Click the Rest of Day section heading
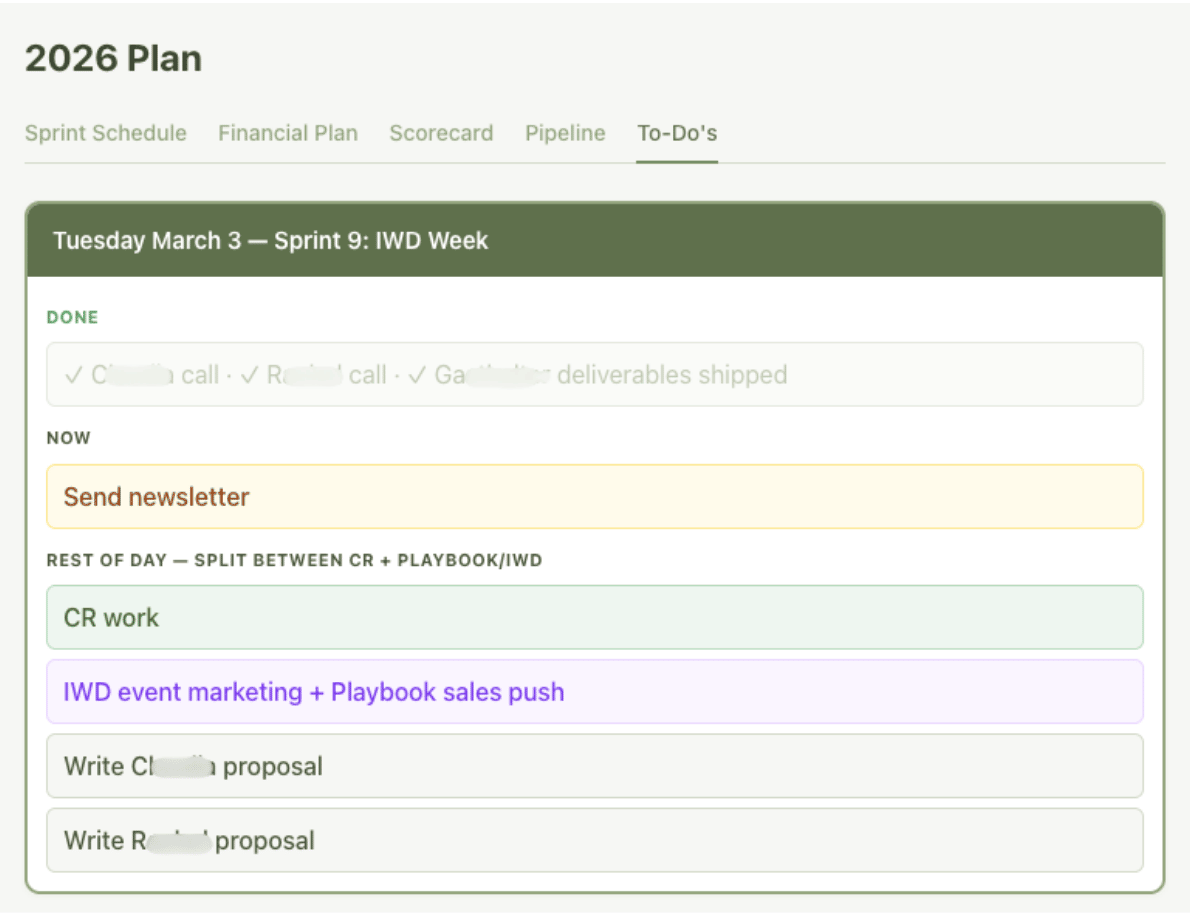The height and width of the screenshot is (916, 1190). pyautogui.click(x=294, y=560)
